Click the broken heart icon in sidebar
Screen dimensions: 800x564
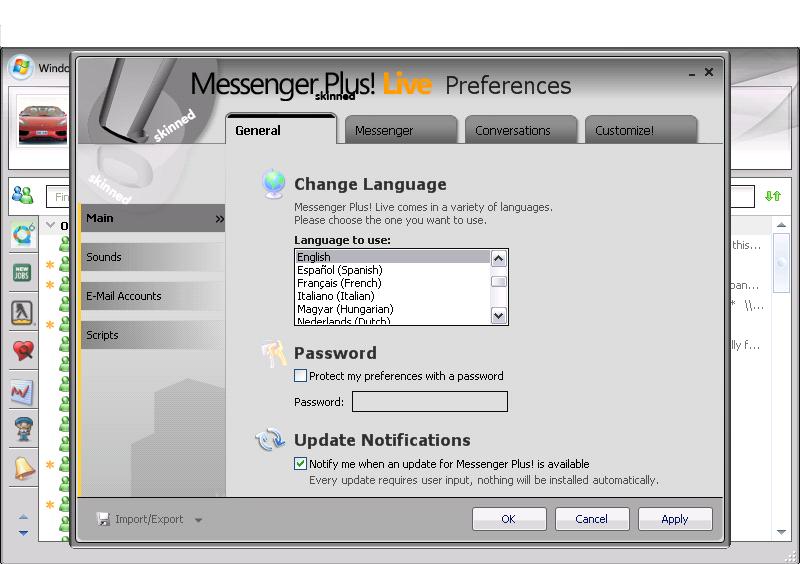coord(22,350)
